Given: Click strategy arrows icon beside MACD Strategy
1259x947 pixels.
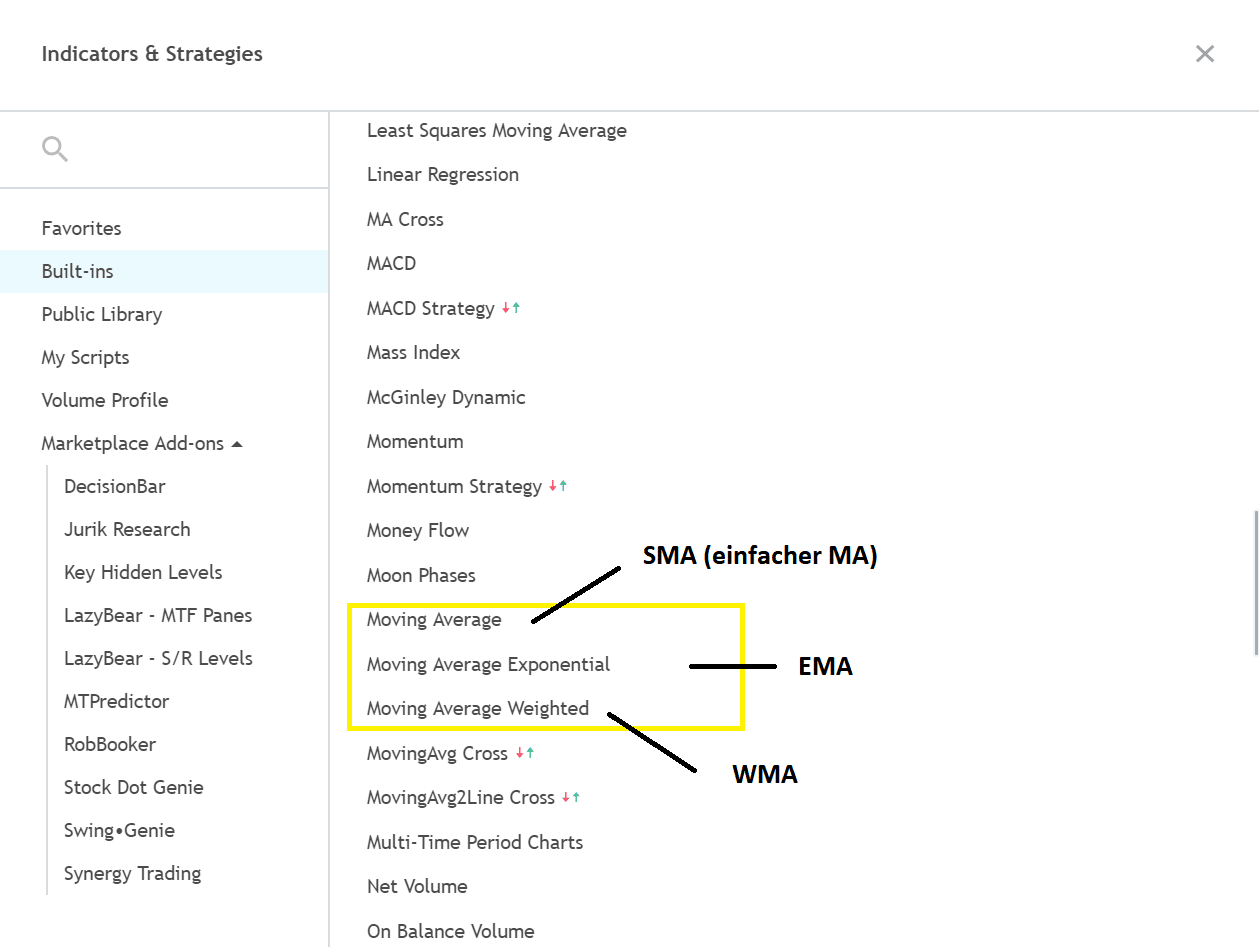Looking at the screenshot, I should (511, 309).
